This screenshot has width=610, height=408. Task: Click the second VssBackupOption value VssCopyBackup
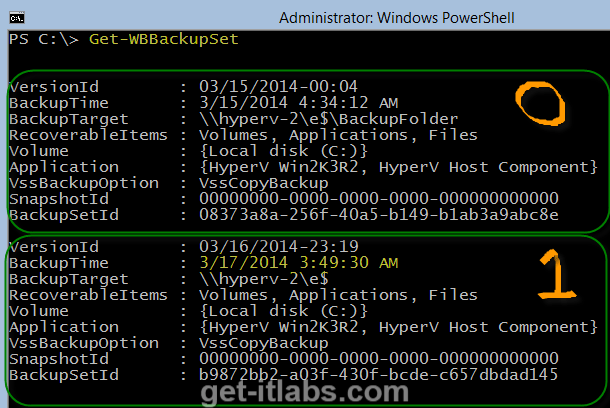coord(264,343)
